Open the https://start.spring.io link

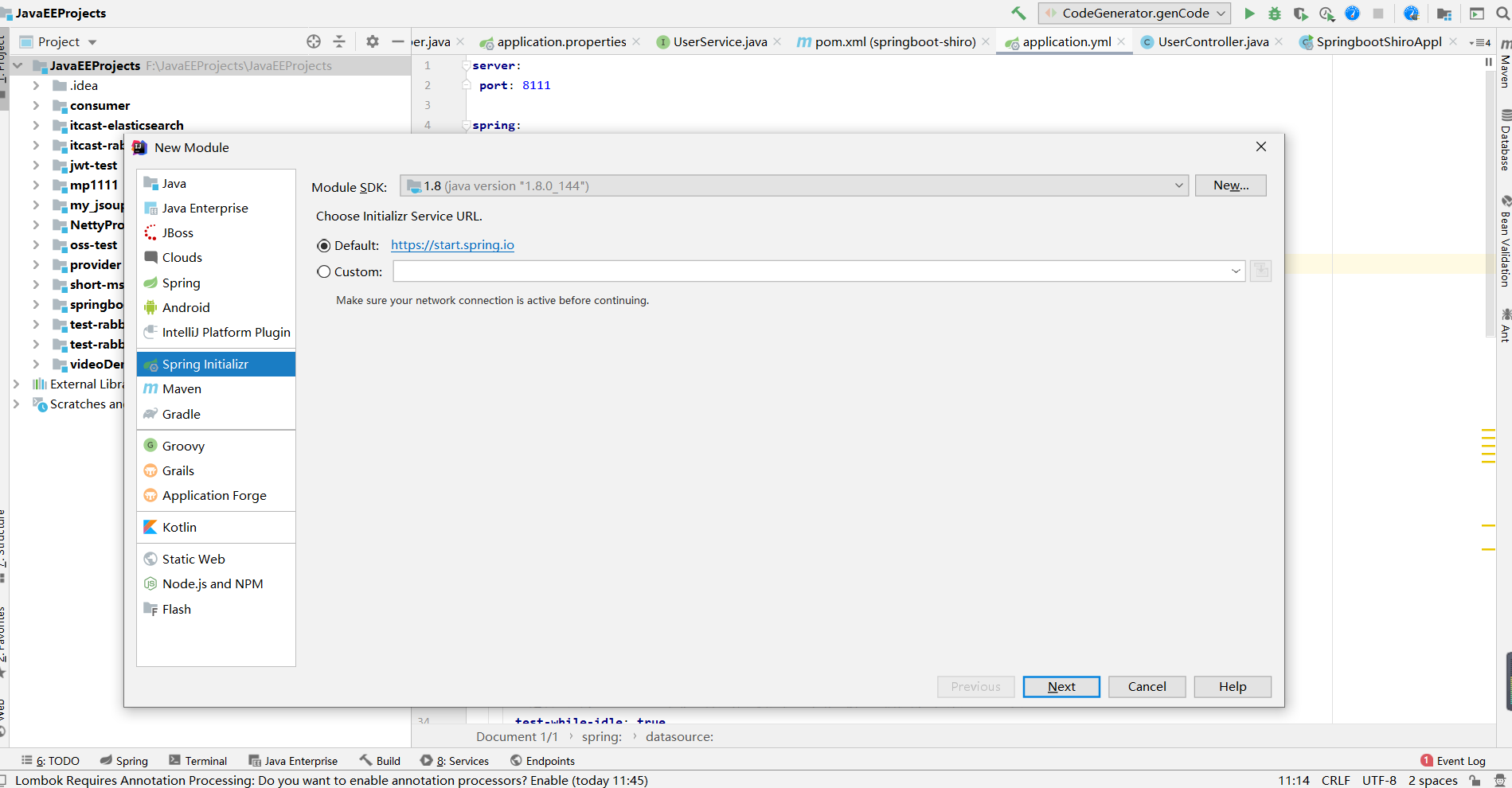click(452, 245)
